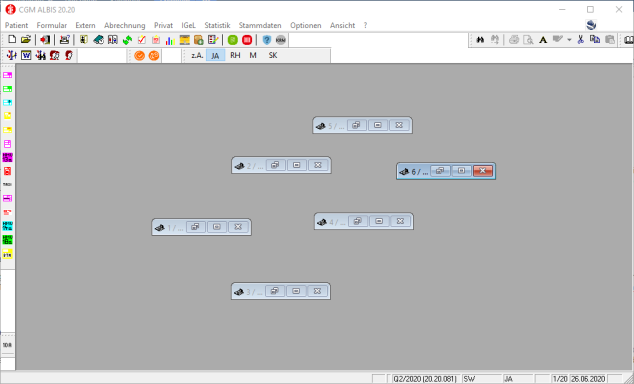This screenshot has height=384, width=634.
Task: Click the empty field after user icons
Action: pyautogui.click(x=102, y=55)
